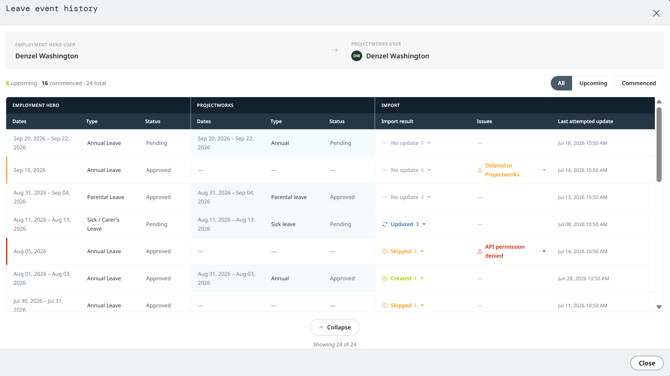Expand No update details for Sep 10 row
Screen dimensions: 670x376
[429, 170]
